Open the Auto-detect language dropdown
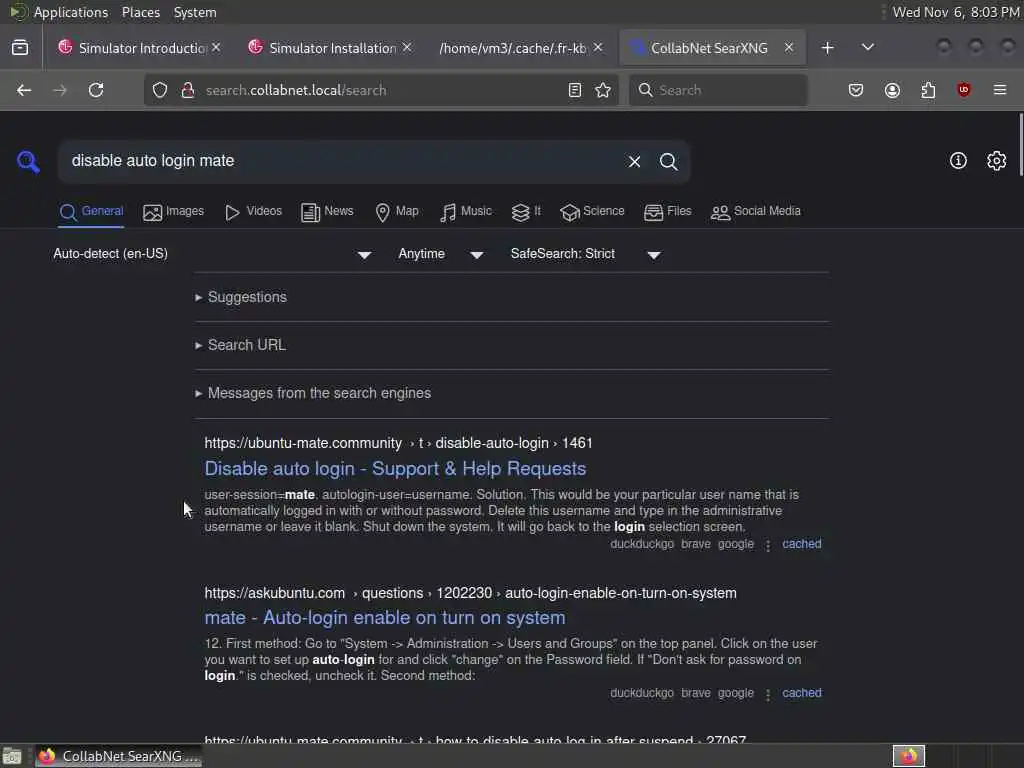This screenshot has height=768, width=1024. click(x=213, y=254)
